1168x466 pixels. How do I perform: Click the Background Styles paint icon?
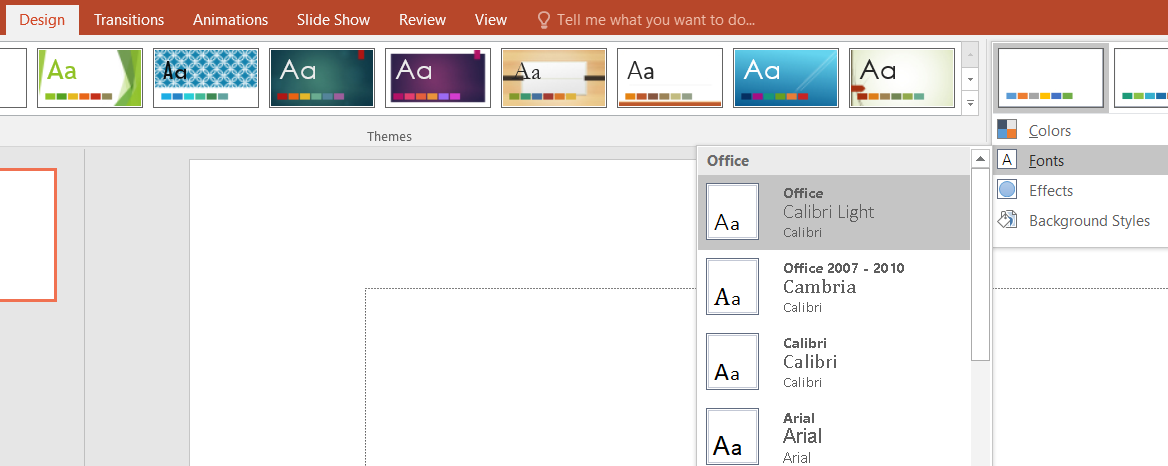click(x=1007, y=221)
